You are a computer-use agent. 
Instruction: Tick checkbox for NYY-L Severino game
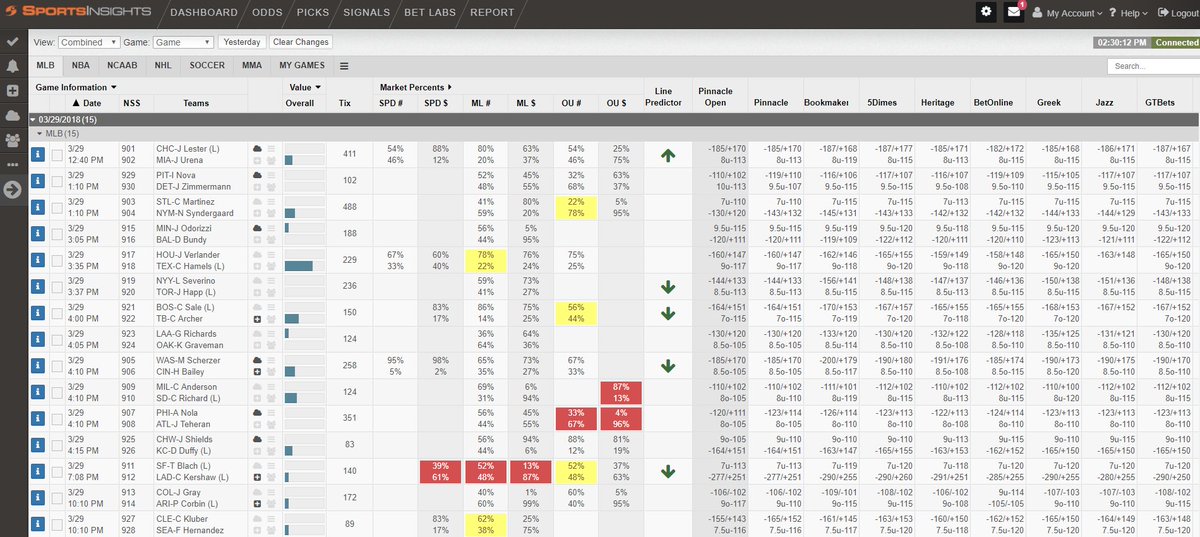click(57, 286)
